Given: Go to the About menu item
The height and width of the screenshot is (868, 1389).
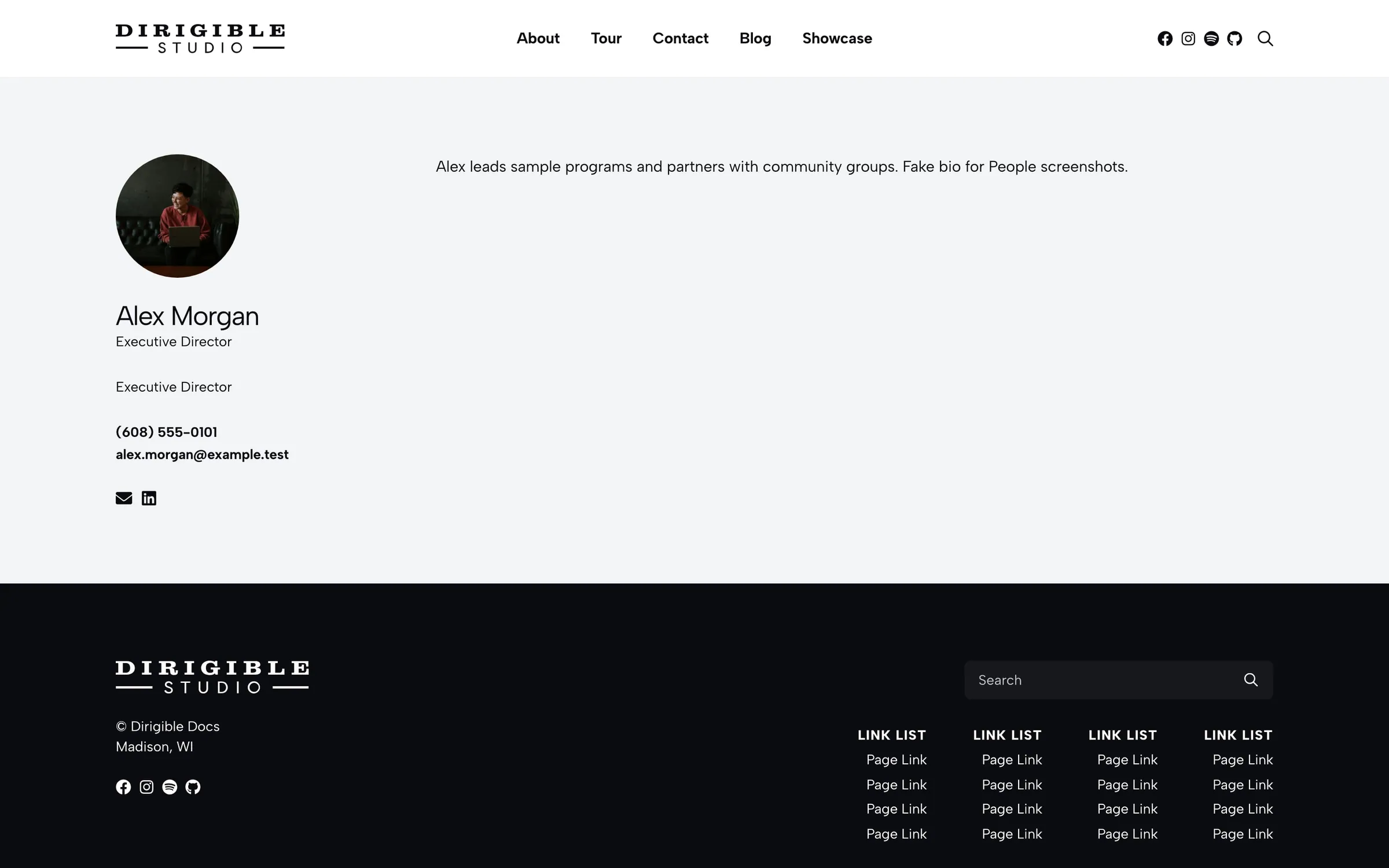Looking at the screenshot, I should (538, 39).
